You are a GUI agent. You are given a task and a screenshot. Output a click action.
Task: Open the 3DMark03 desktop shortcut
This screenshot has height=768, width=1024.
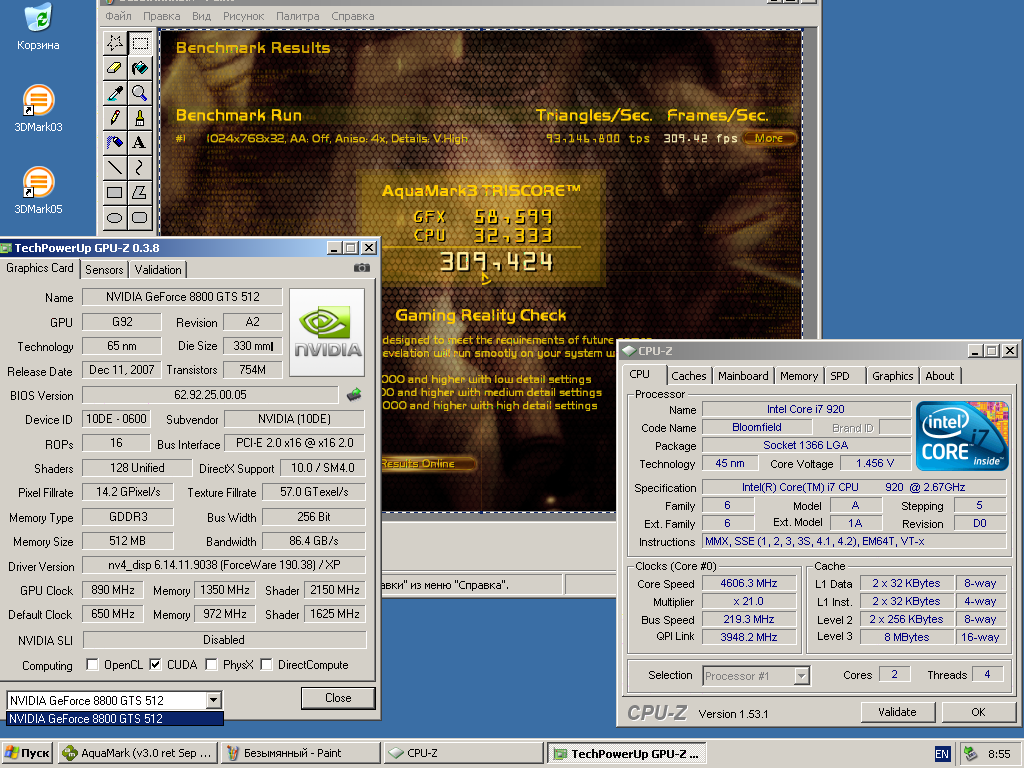coord(38,108)
